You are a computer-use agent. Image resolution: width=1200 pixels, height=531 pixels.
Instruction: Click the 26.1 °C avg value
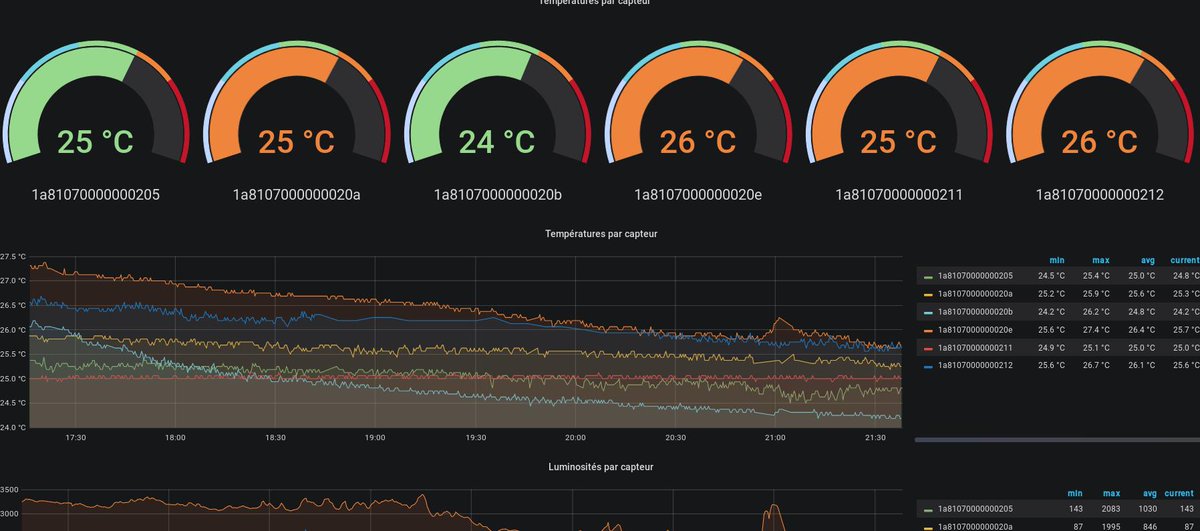[x=1143, y=366]
